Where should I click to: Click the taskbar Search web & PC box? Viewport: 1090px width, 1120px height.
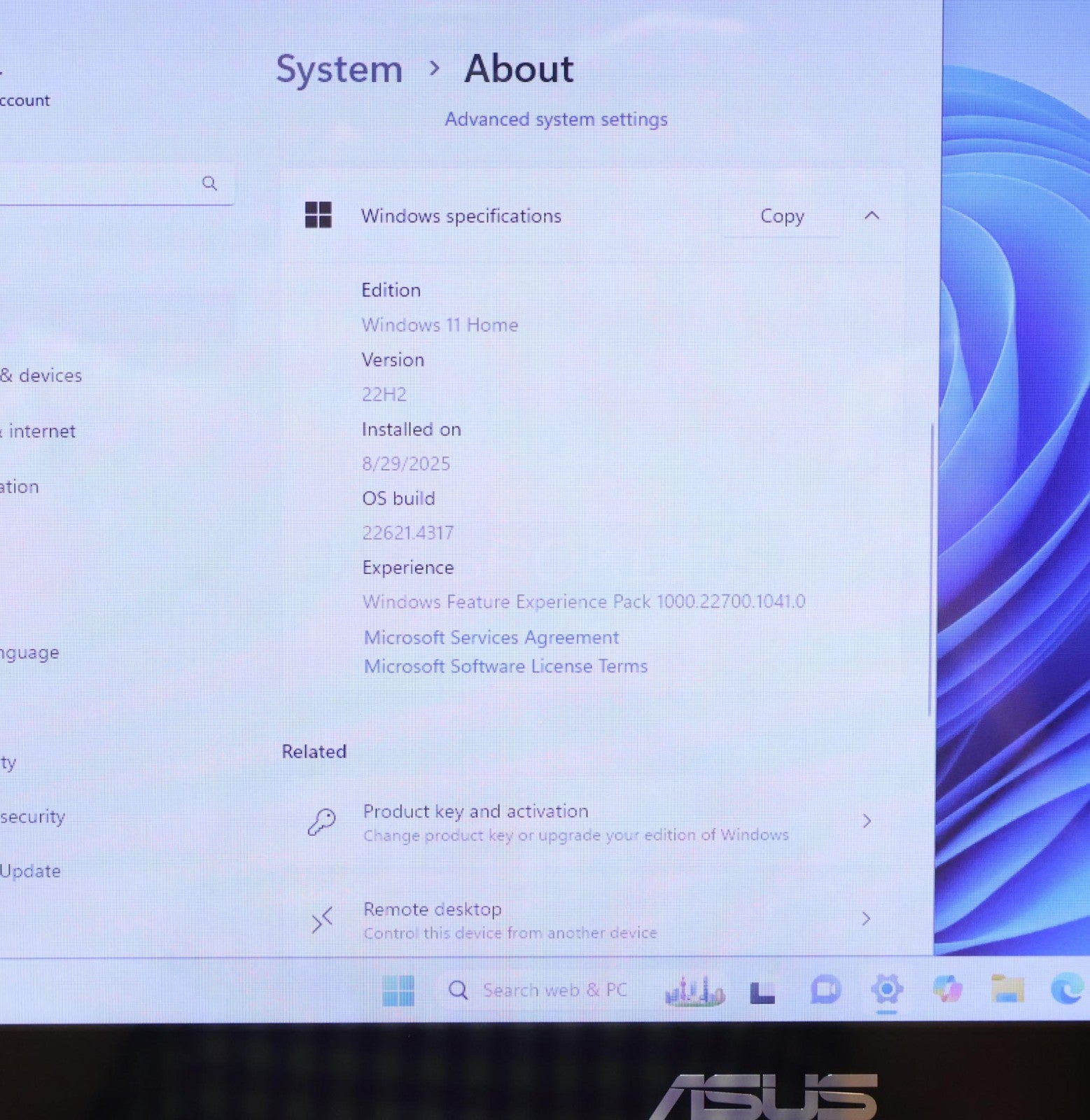(554, 990)
